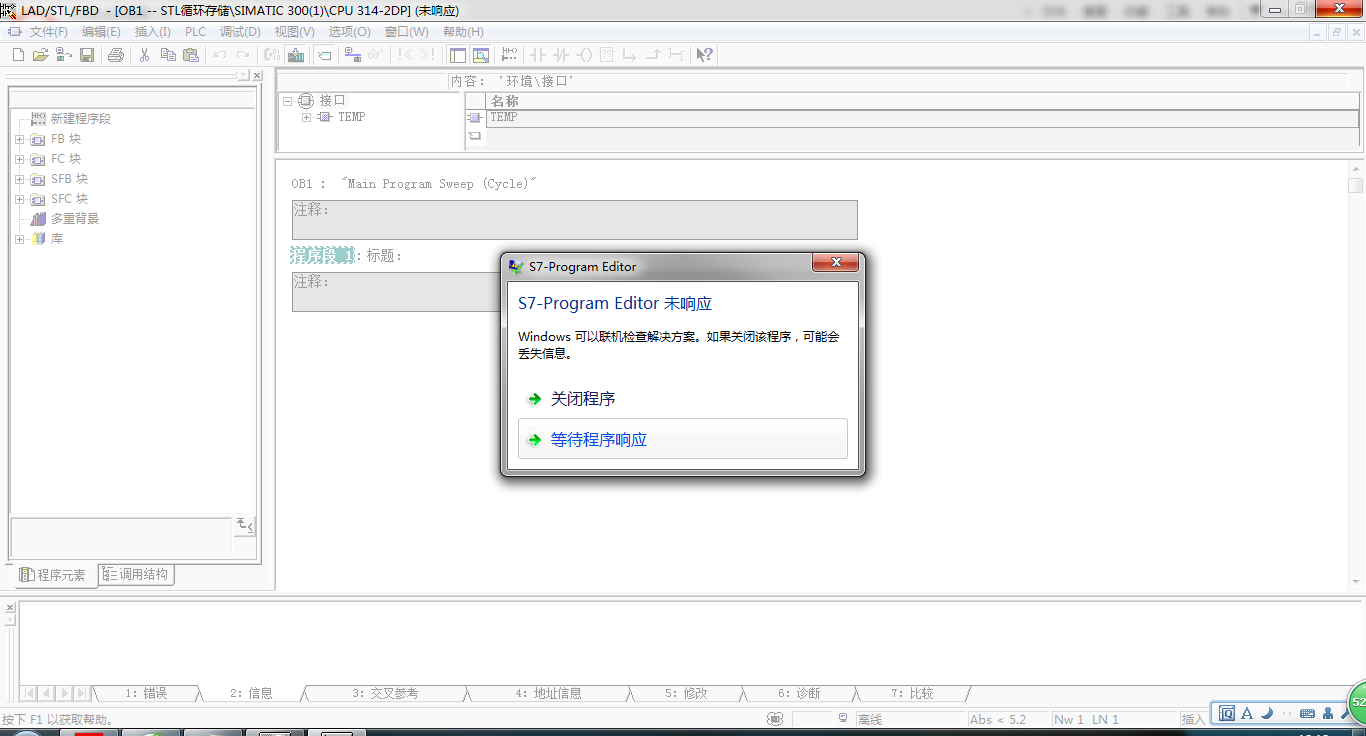This screenshot has width=1366, height=736.
Task: Open a file with the folder icon
Action: (40, 55)
